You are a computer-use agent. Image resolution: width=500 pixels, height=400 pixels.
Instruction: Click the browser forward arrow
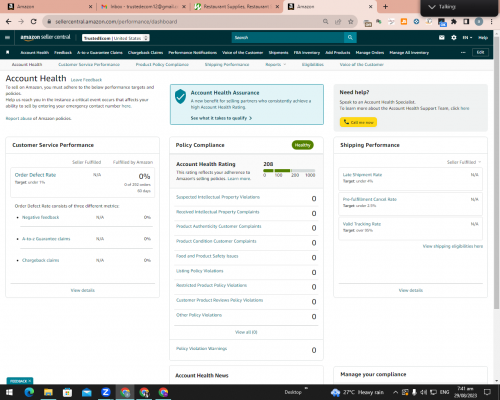[x=21, y=21]
